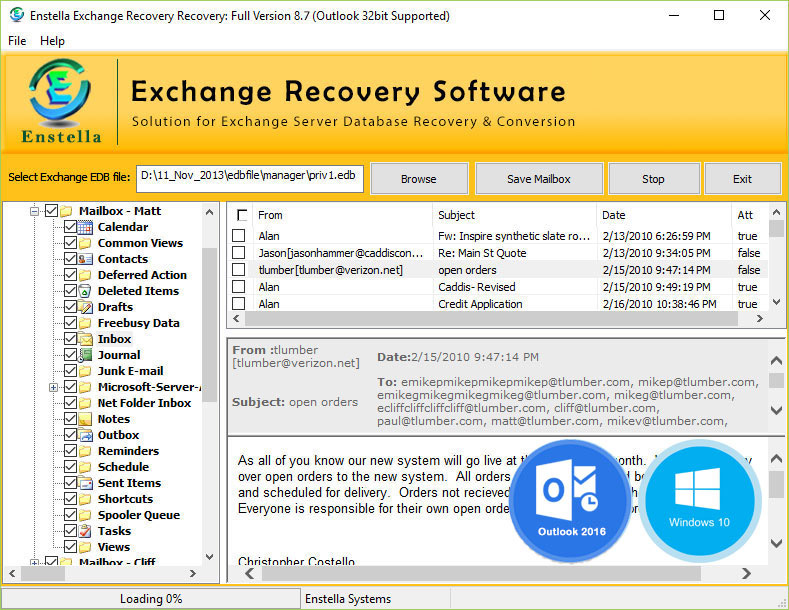Toggle checkbox for the open orders email
Viewport: 789px width, 610px height.
[x=239, y=270]
